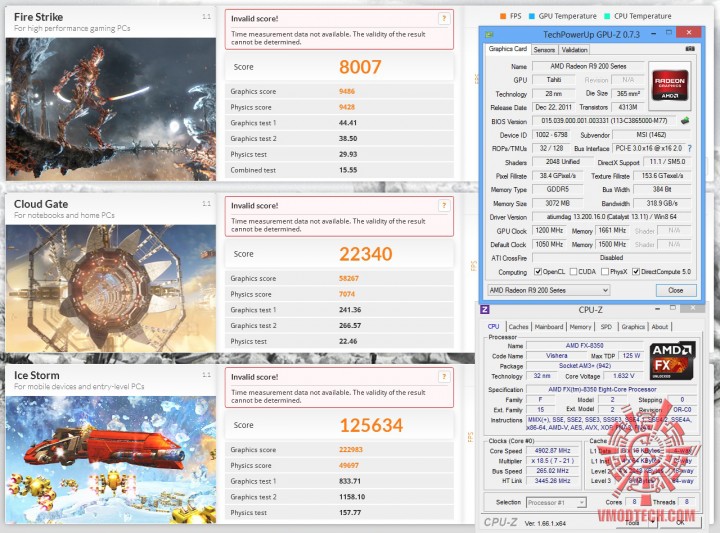
Task: Click Fire Strike graphics score 9486
Action: 347,91
